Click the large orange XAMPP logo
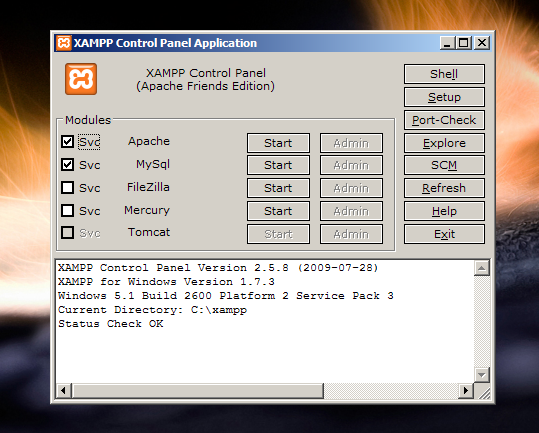539x433 pixels. tap(81, 79)
